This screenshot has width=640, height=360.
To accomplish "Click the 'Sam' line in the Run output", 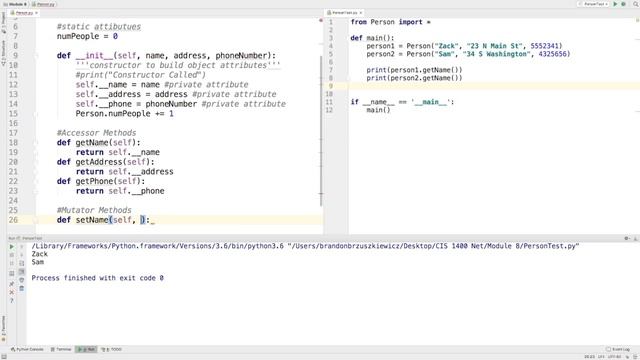I will (38, 262).
